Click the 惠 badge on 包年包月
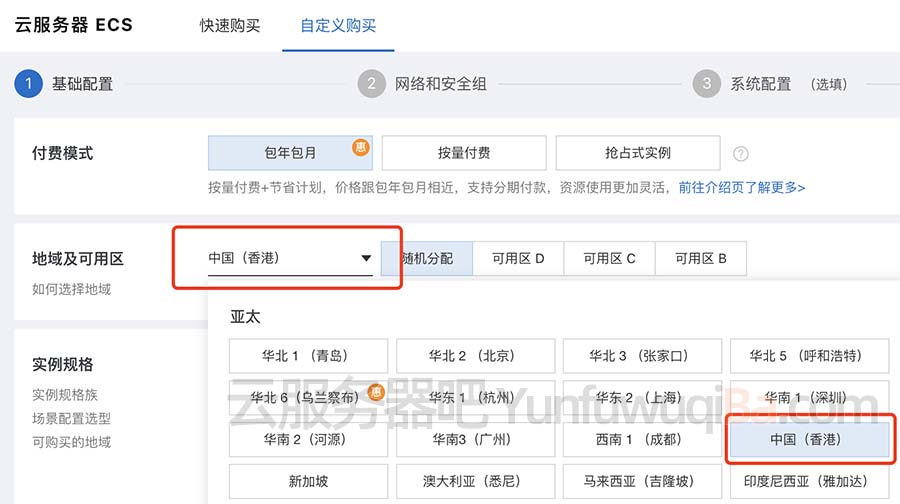This screenshot has height=504, width=900. click(360, 147)
